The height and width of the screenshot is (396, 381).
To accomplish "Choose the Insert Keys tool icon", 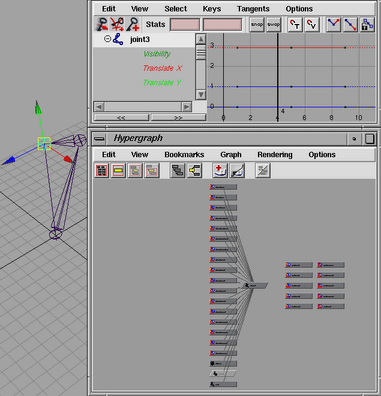I will click(x=117, y=24).
